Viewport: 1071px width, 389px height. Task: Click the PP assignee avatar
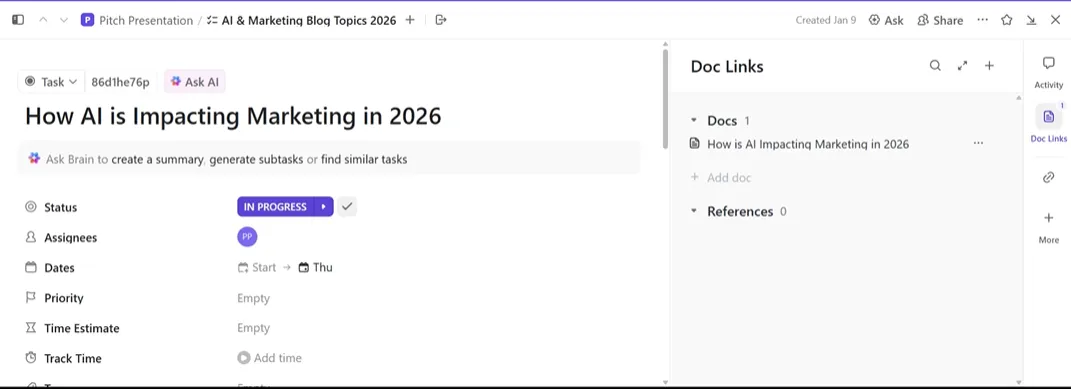pyautogui.click(x=247, y=237)
